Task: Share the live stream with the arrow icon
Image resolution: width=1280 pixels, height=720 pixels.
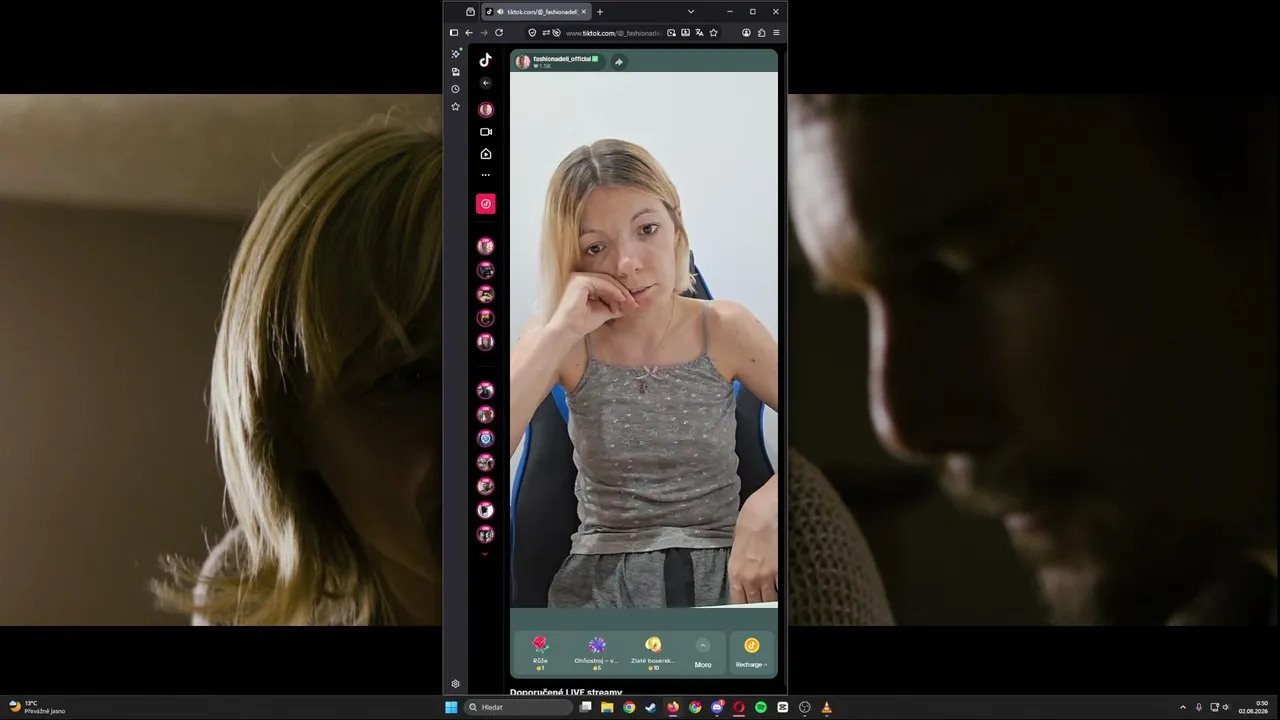Action: (619, 62)
